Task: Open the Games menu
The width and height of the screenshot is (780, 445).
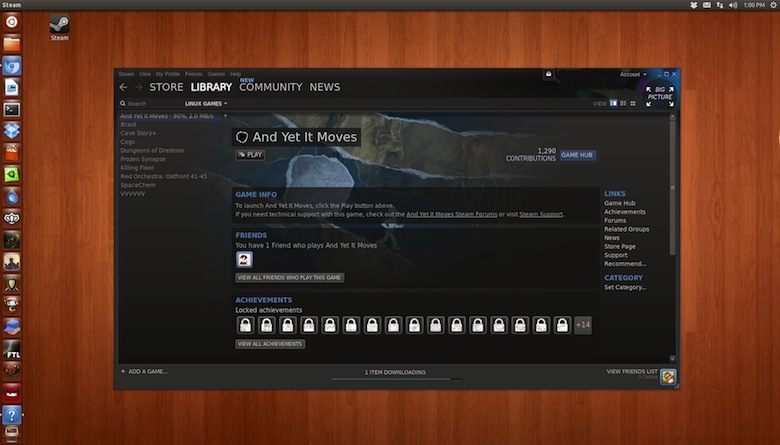Action: [216, 74]
